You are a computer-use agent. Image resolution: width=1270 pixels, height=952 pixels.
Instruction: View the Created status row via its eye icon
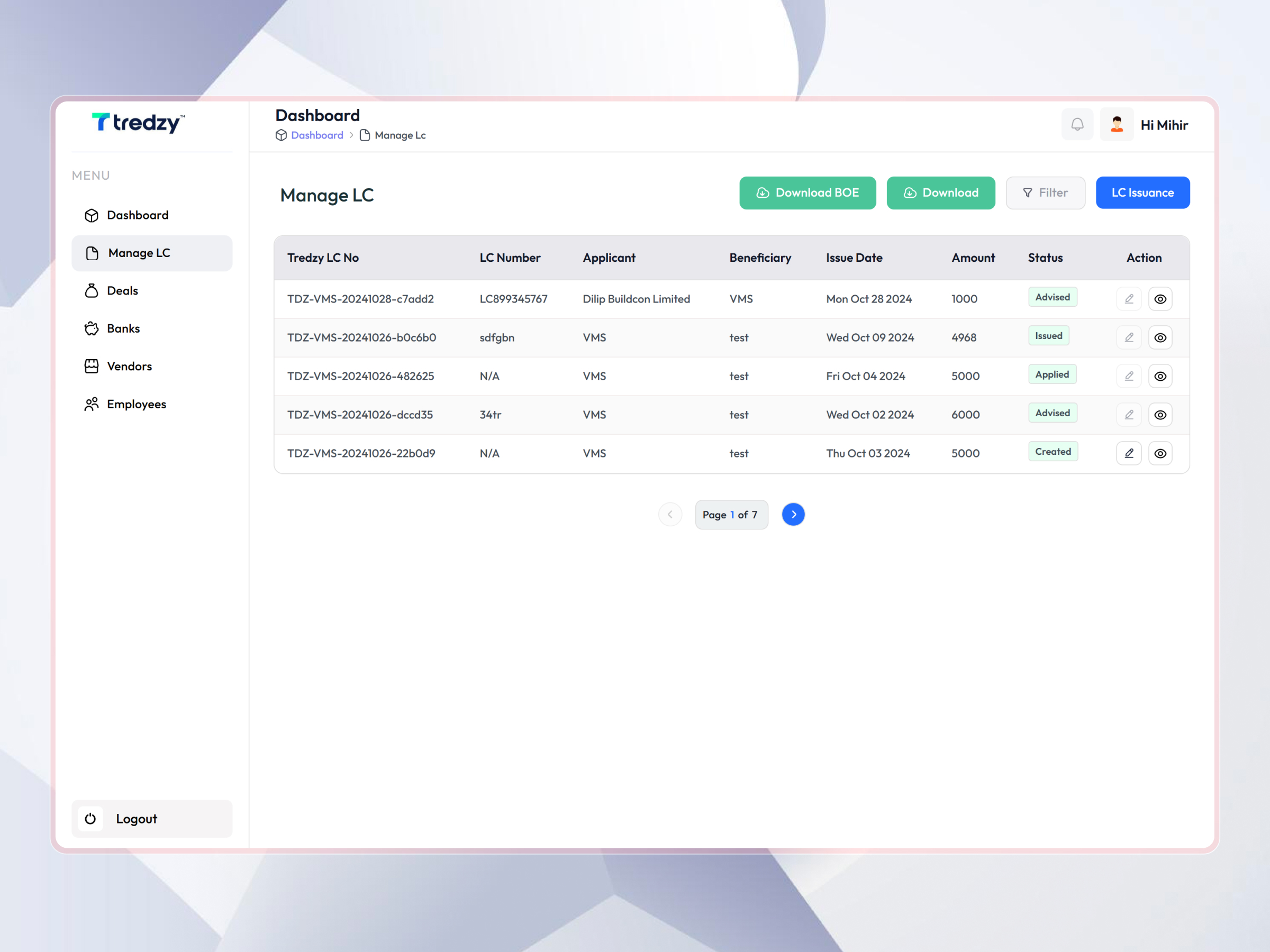click(1160, 453)
